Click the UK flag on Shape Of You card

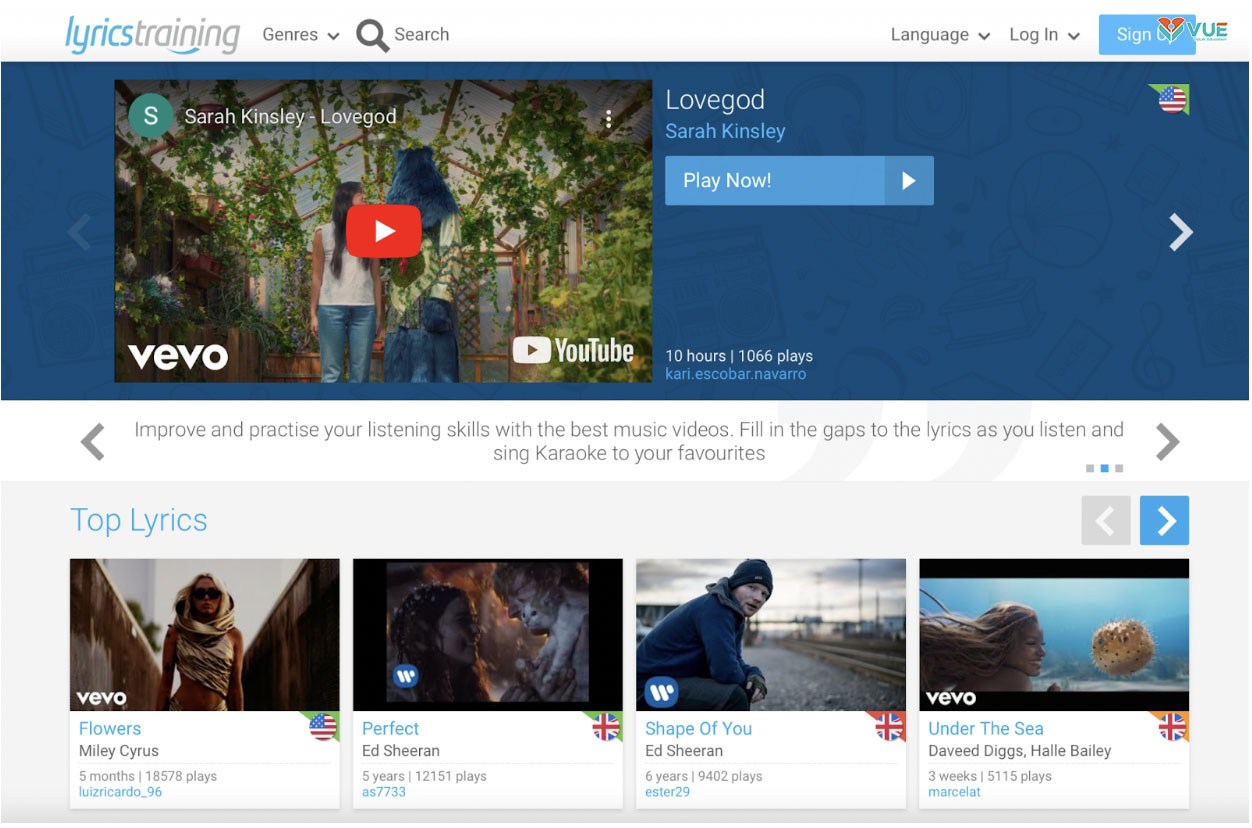tap(889, 727)
